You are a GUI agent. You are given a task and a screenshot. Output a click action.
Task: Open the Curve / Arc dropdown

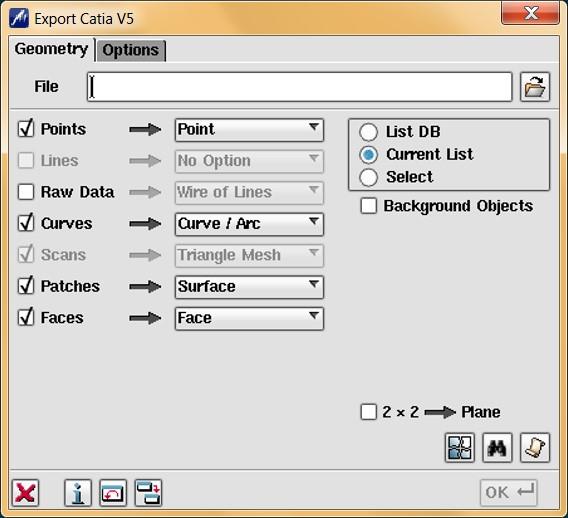249,224
